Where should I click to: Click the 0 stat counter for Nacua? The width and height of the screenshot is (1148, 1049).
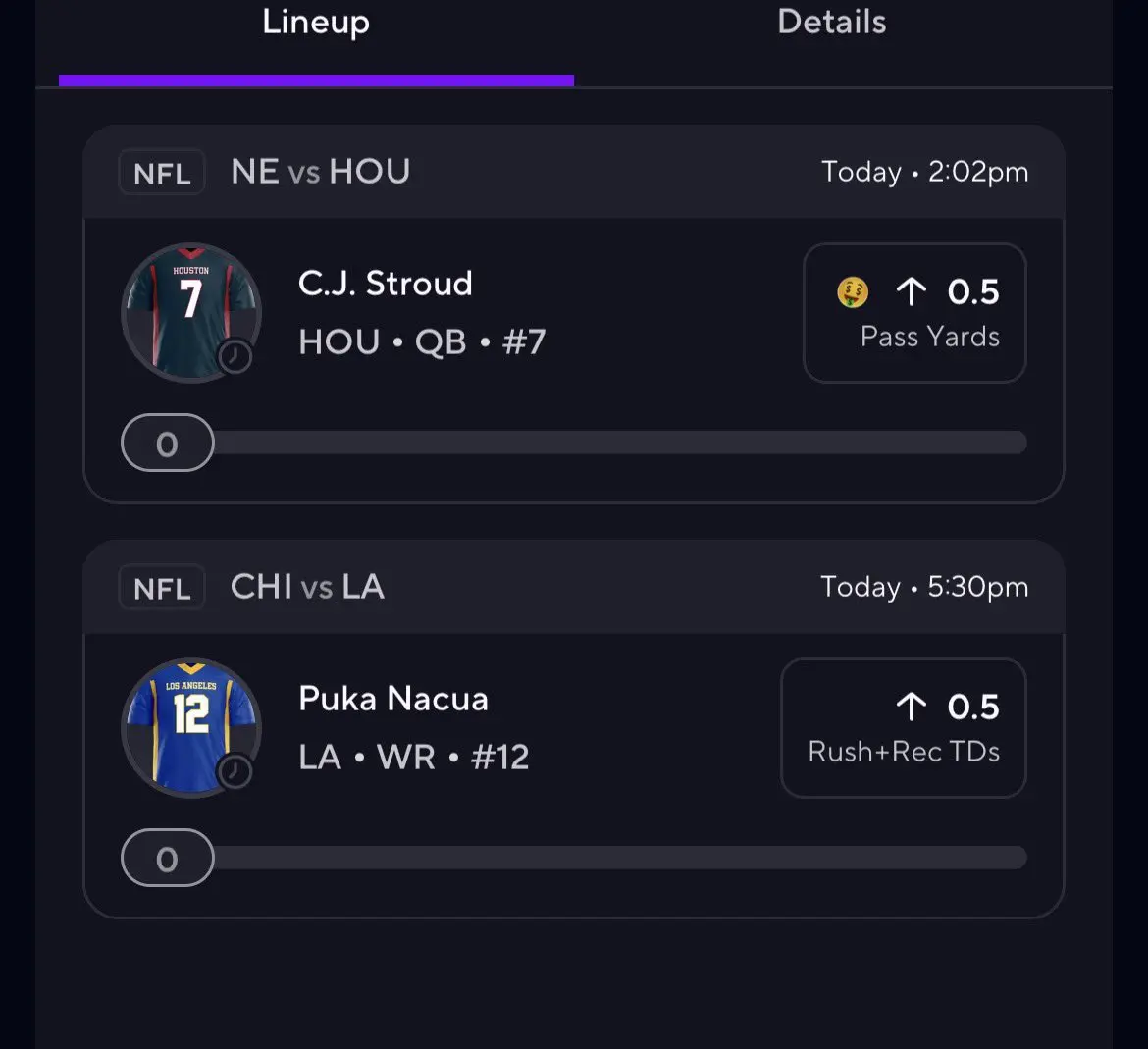tap(168, 859)
